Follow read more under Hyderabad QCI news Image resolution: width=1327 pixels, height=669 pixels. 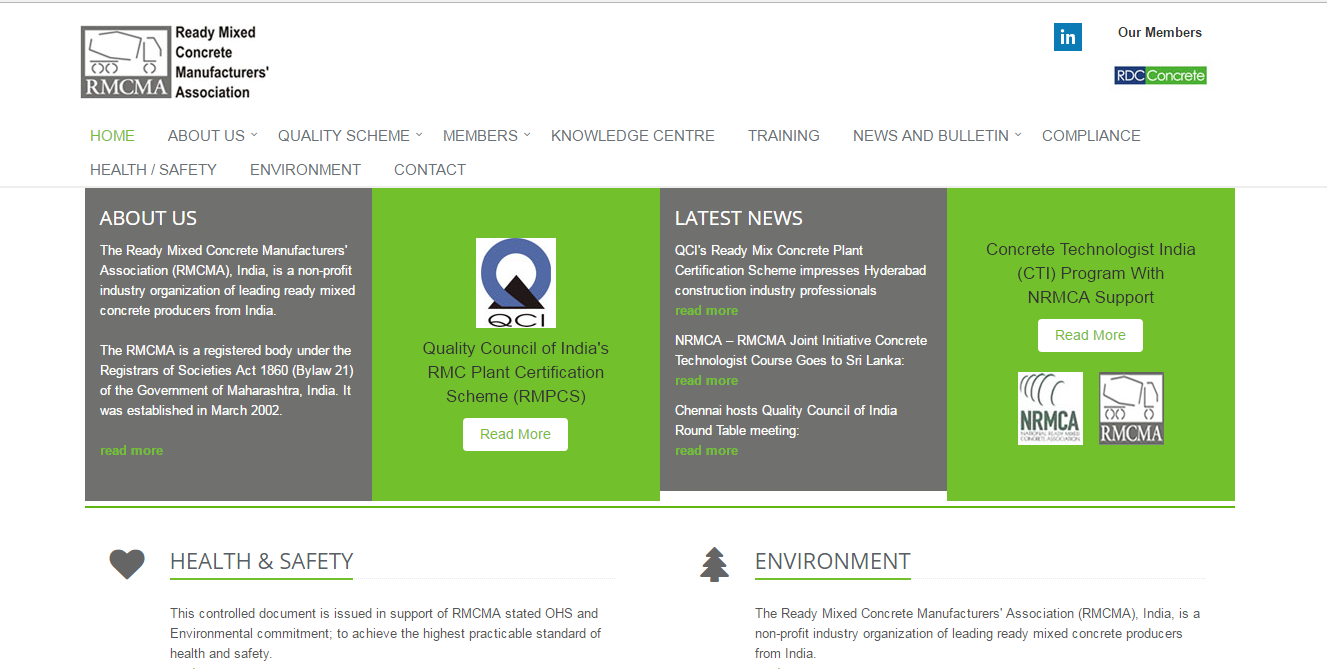tap(706, 311)
